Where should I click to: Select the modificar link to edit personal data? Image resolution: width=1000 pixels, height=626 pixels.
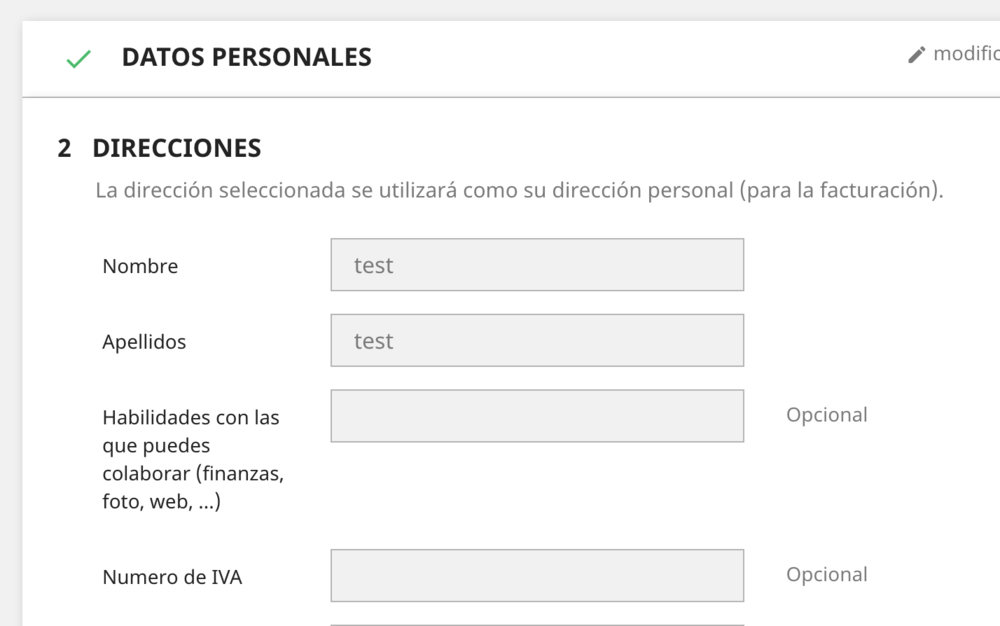point(965,55)
